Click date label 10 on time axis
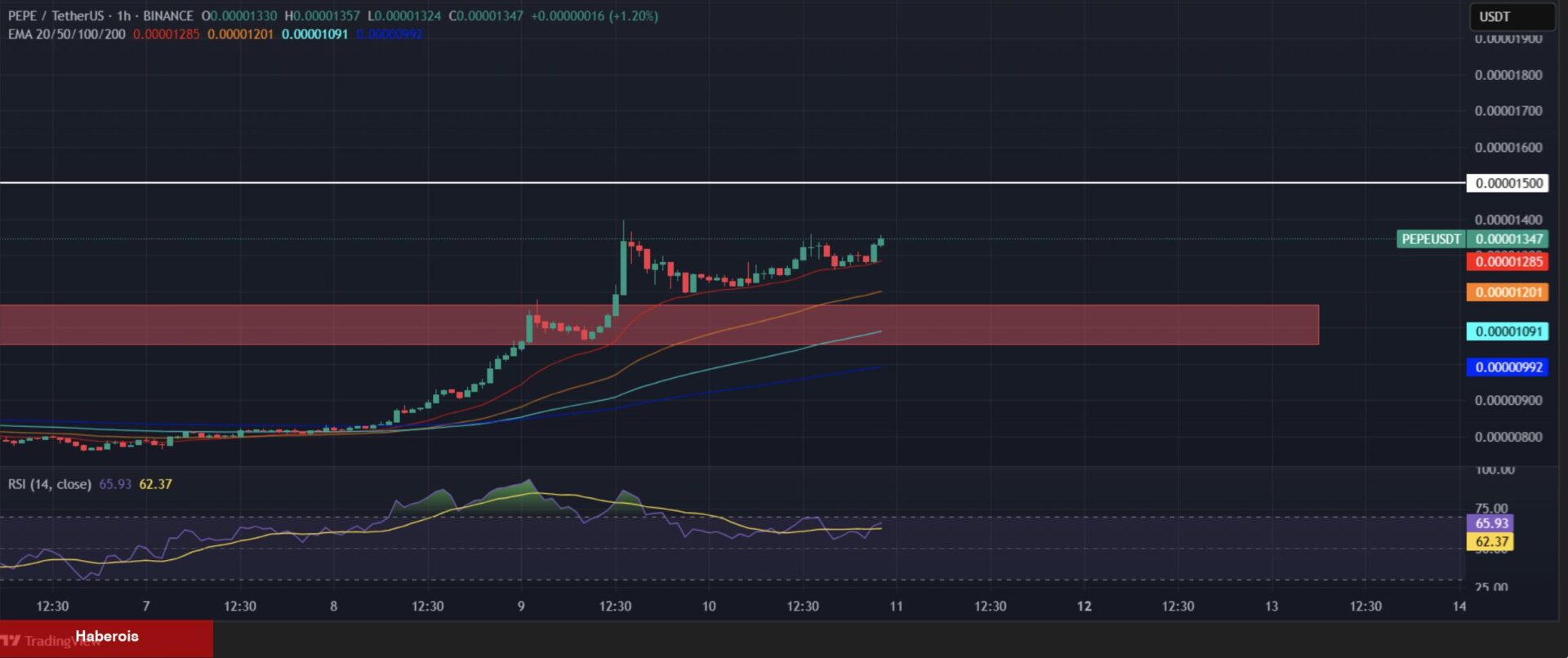 click(709, 606)
